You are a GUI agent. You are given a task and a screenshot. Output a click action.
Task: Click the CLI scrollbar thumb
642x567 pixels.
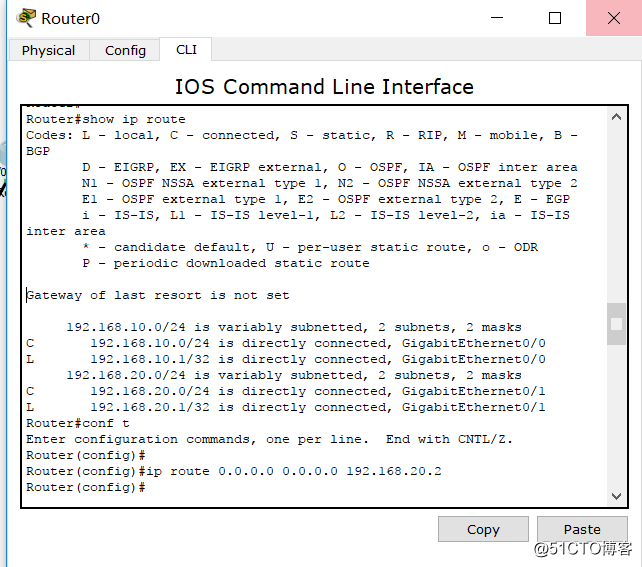[x=616, y=324]
